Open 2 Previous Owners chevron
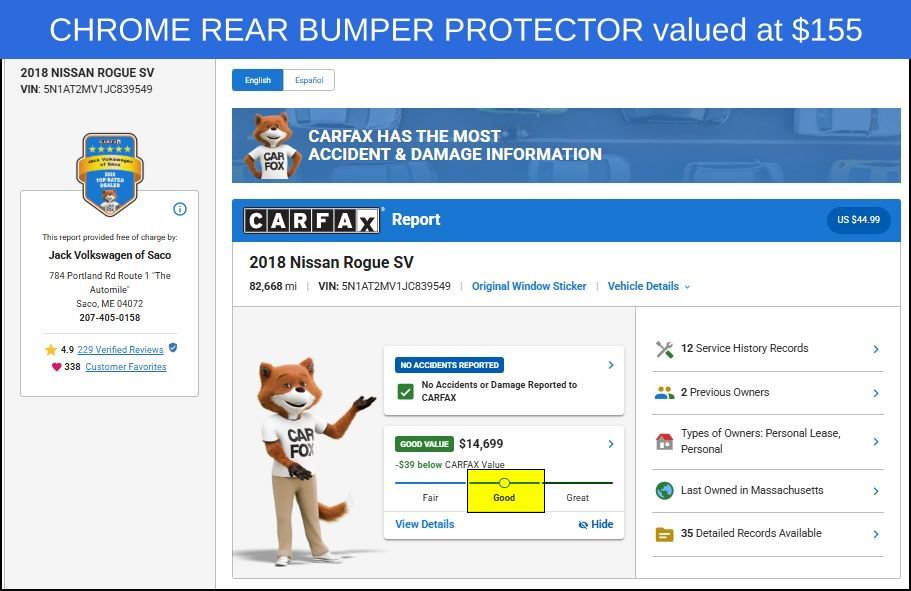 [876, 393]
